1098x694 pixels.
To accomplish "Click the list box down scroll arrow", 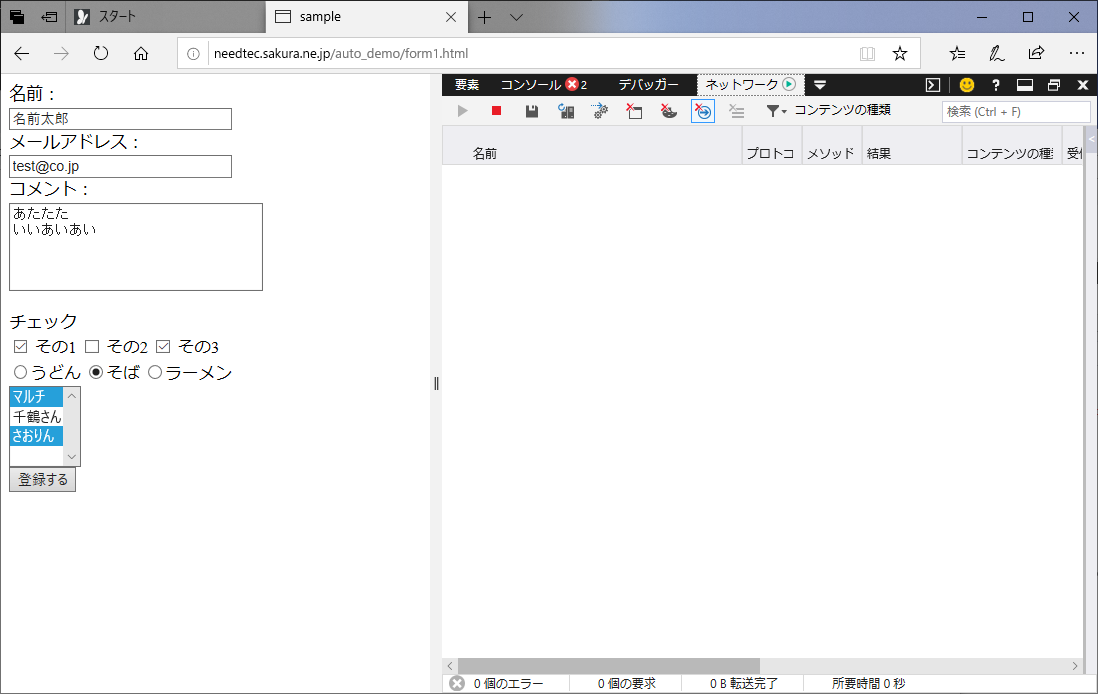I will pyautogui.click(x=71, y=457).
